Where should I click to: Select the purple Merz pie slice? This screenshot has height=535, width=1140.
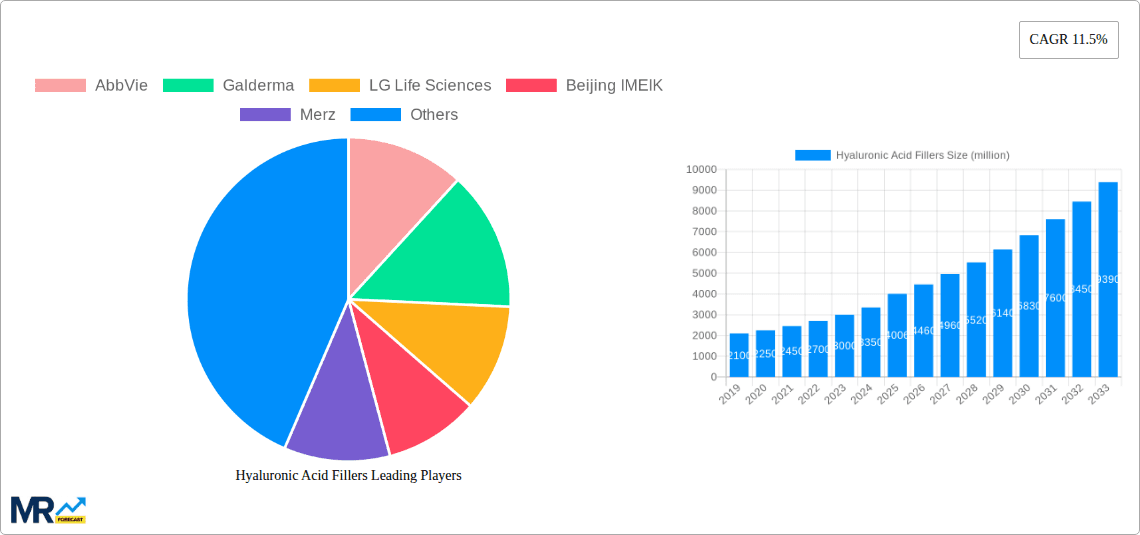tap(335, 415)
